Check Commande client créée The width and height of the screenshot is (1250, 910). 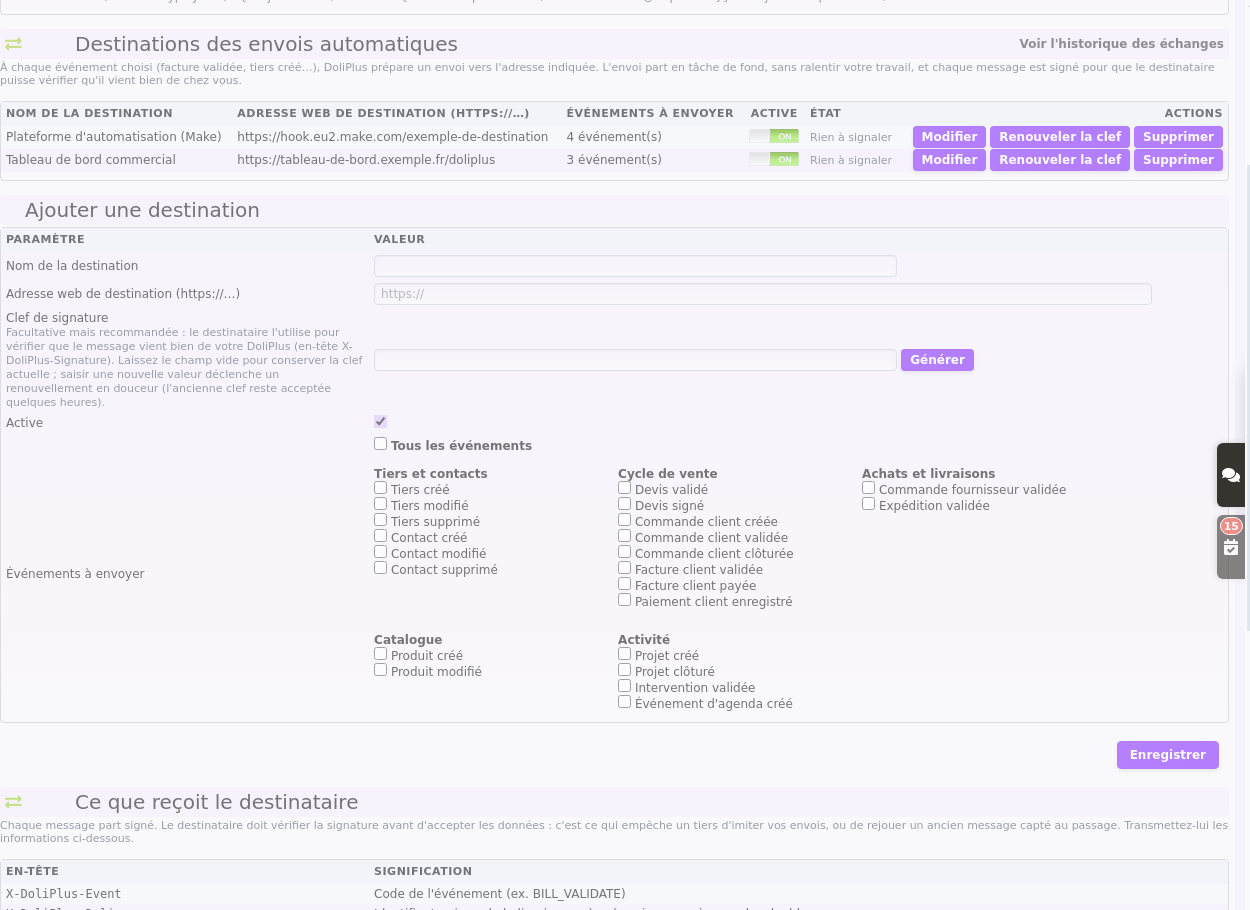pyautogui.click(x=624, y=520)
